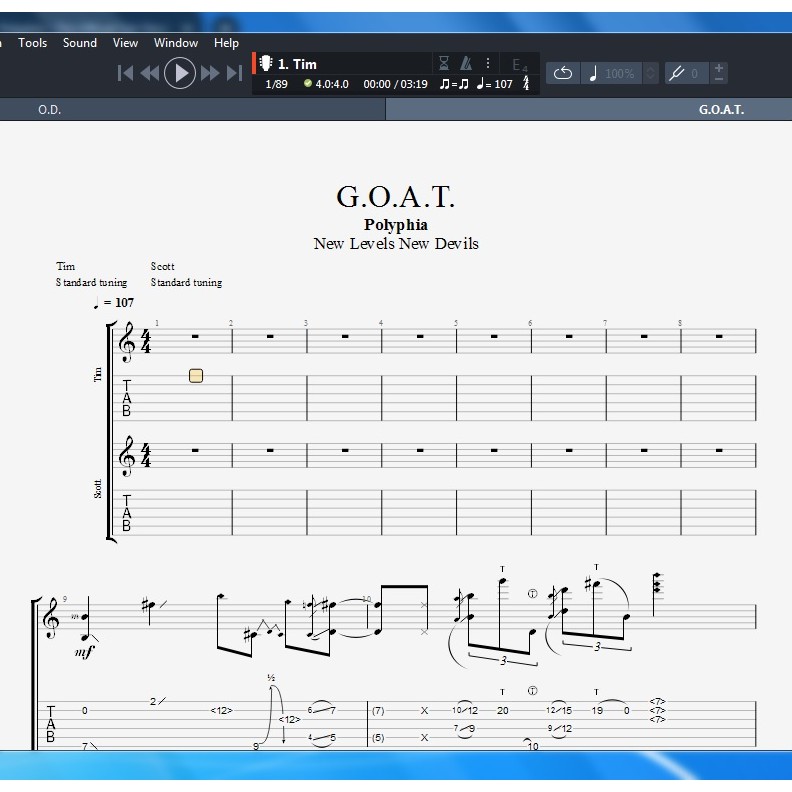Click the 100% speed field
Screen dimensions: 792x792
click(619, 74)
